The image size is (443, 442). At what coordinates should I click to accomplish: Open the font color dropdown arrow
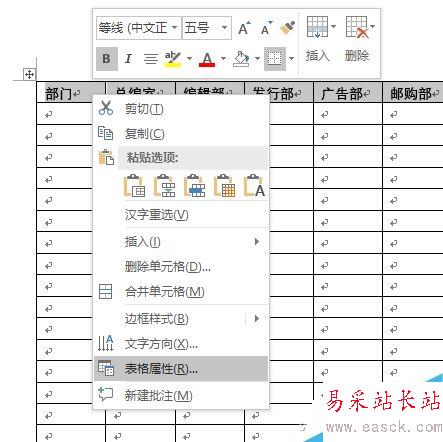click(x=223, y=59)
